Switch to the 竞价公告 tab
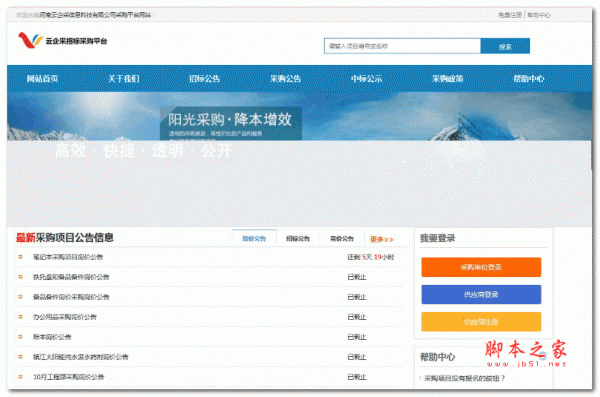The image size is (600, 397). coord(342,239)
